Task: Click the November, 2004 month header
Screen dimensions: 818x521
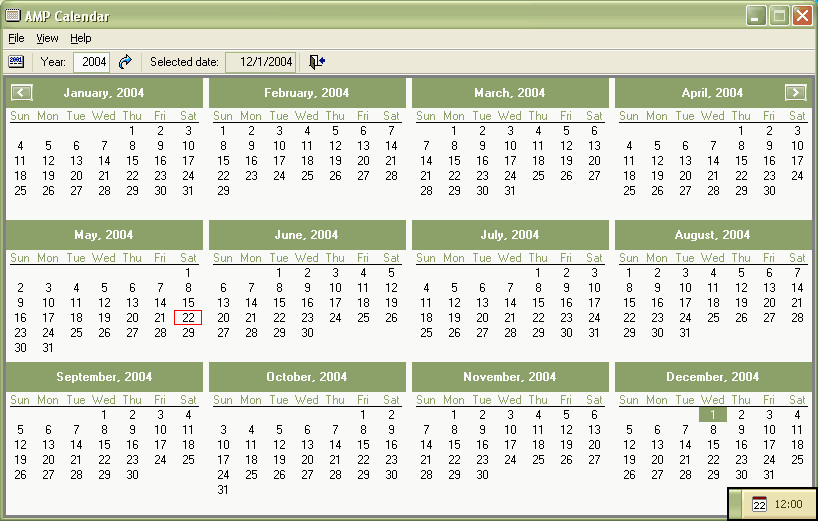Action: coord(510,377)
